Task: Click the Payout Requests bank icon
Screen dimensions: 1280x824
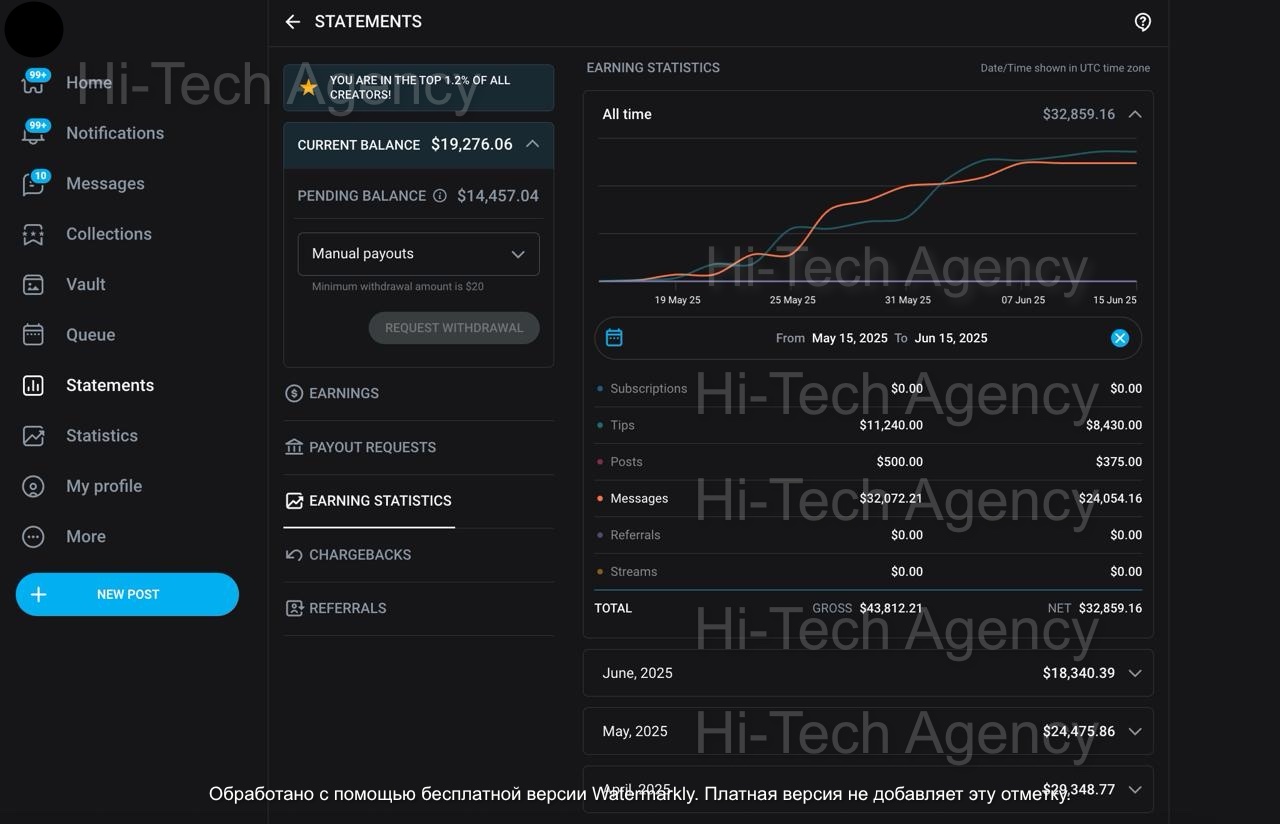Action: pos(294,447)
